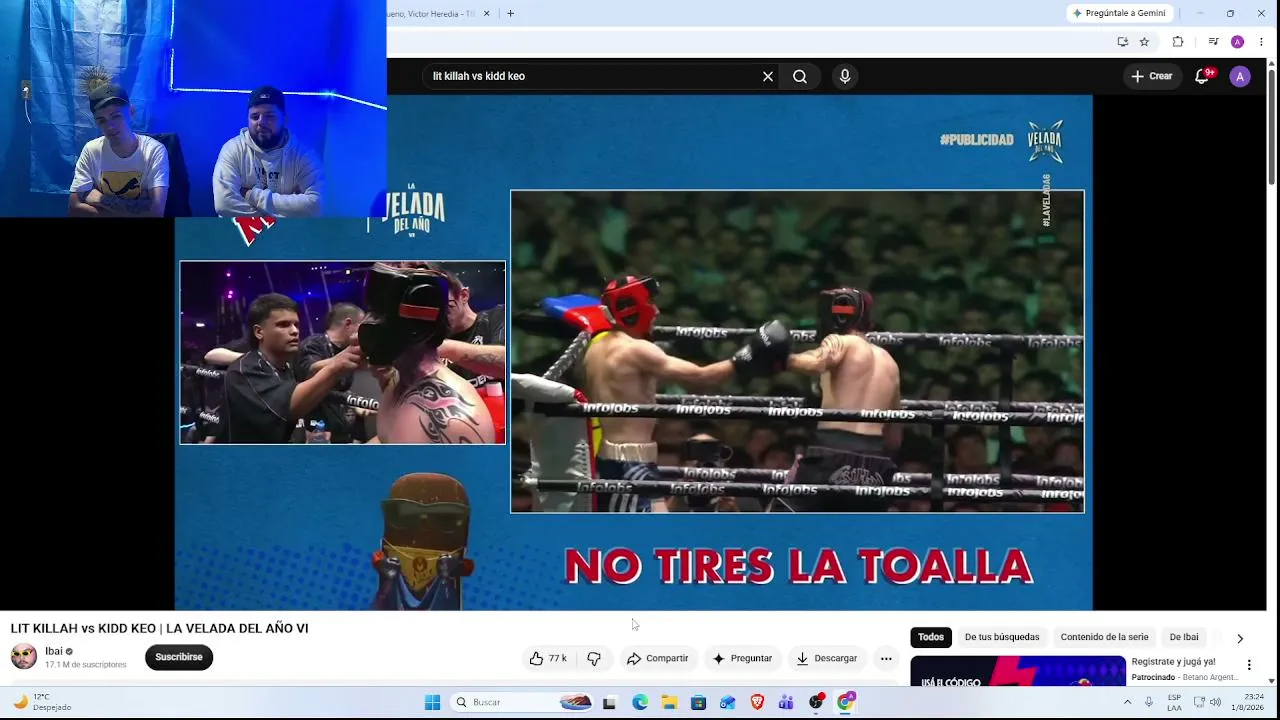1280x720 pixels.
Task: Switch keyboard language ESP LAA indicator
Action: pyautogui.click(x=1174, y=702)
